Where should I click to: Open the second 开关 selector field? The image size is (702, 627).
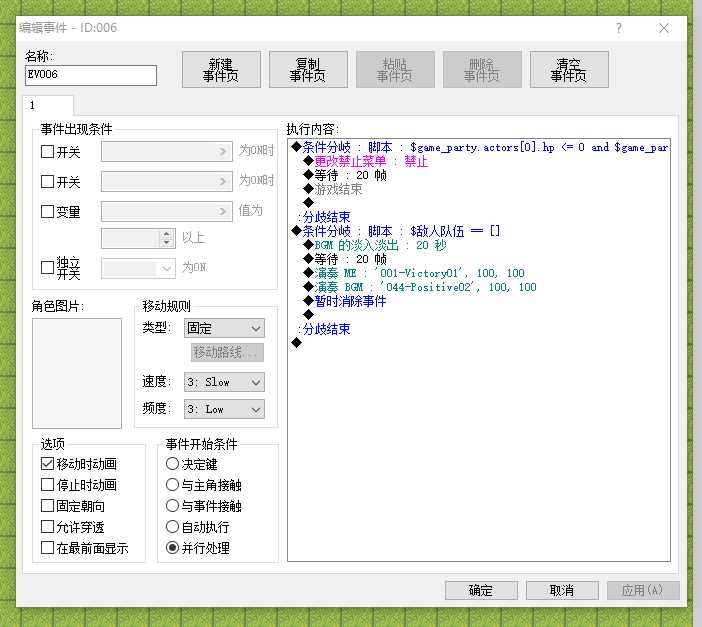pyautogui.click(x=167, y=181)
